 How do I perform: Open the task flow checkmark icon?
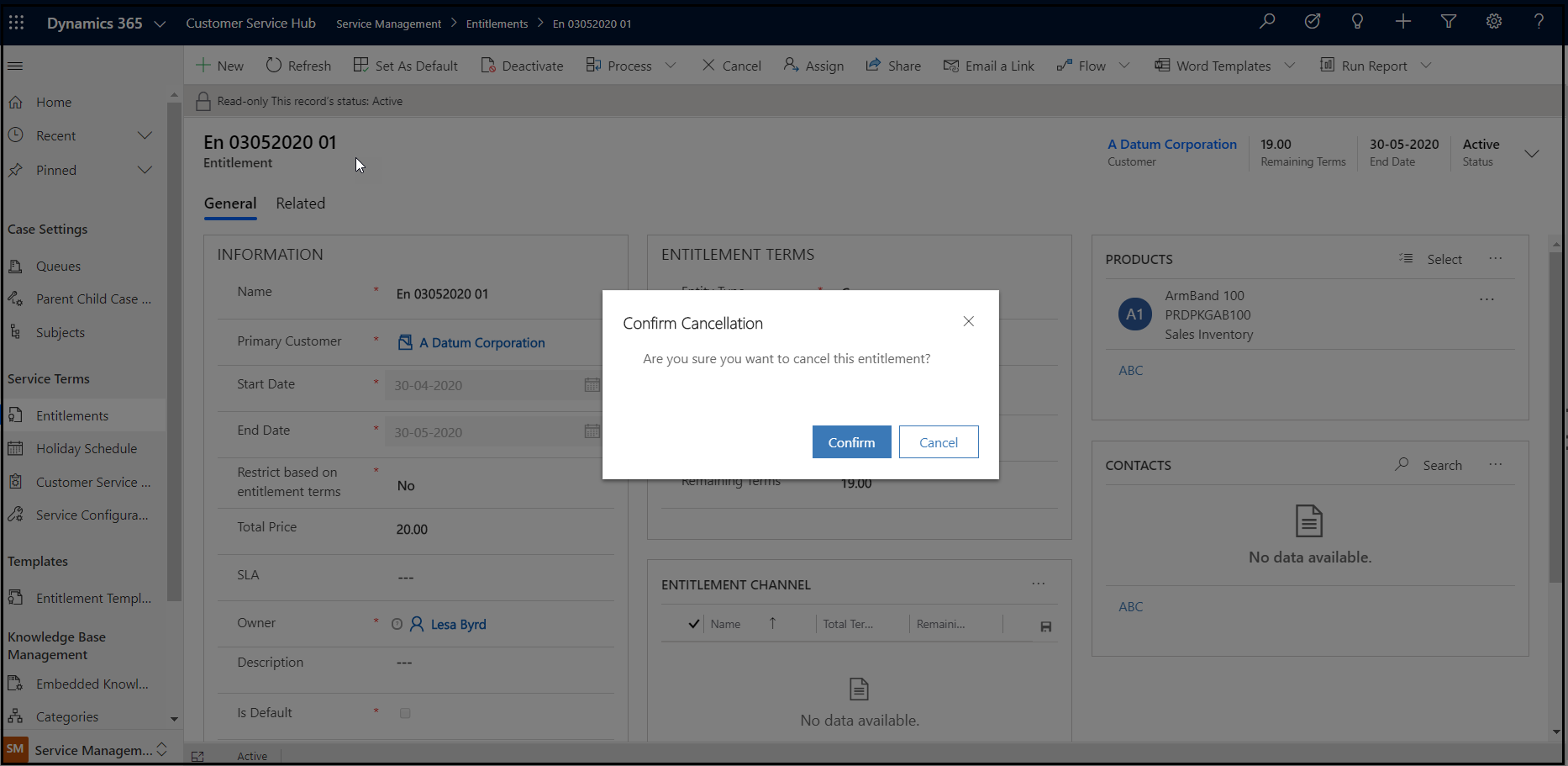pyautogui.click(x=1312, y=22)
